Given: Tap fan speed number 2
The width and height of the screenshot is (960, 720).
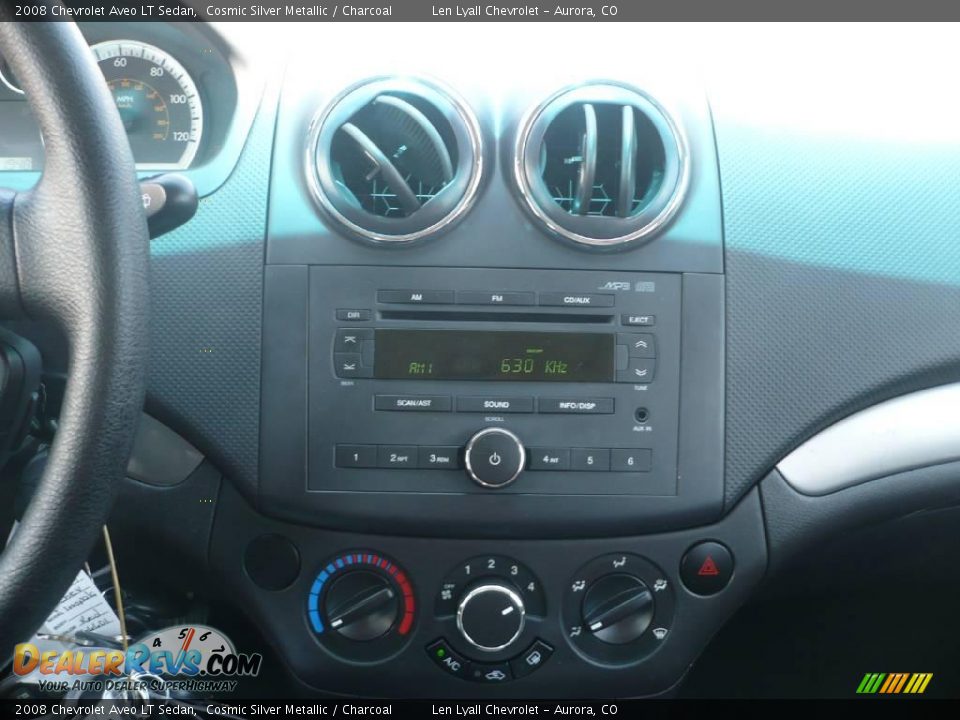Looking at the screenshot, I should click(491, 563).
